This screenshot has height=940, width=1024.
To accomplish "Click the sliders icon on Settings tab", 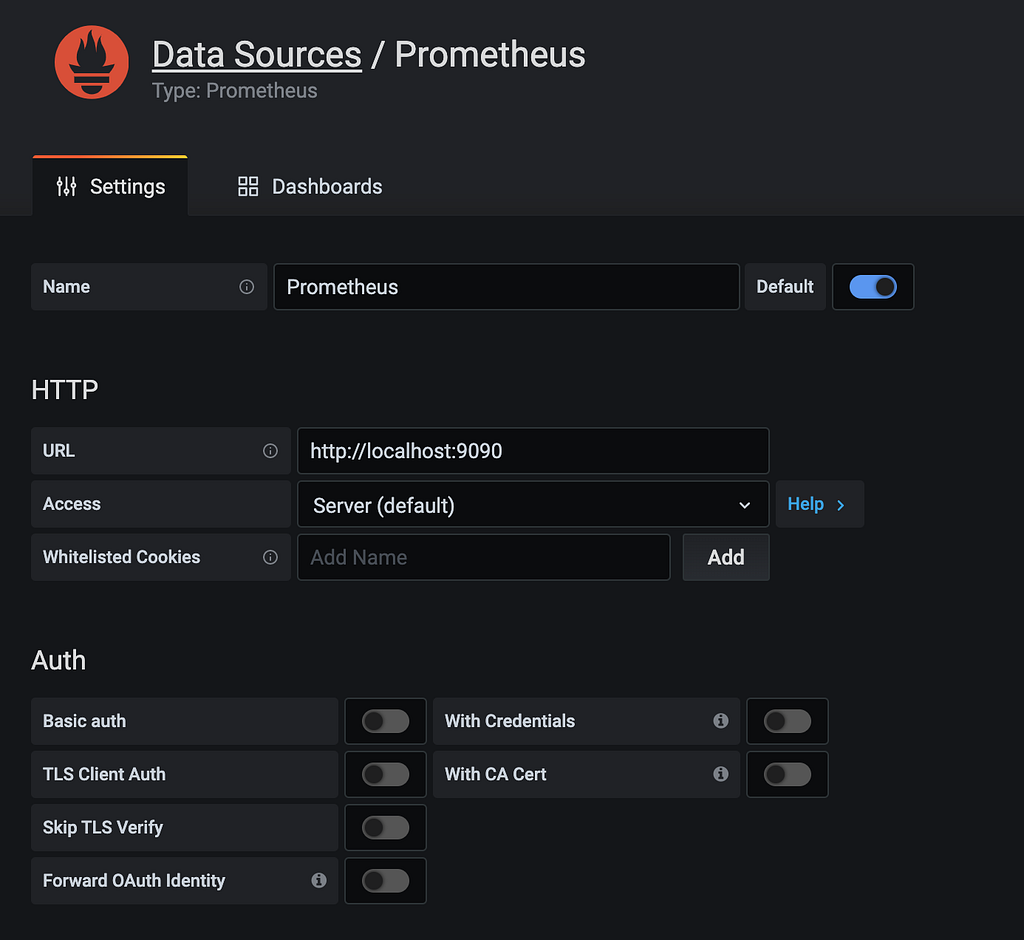I will click(x=66, y=187).
